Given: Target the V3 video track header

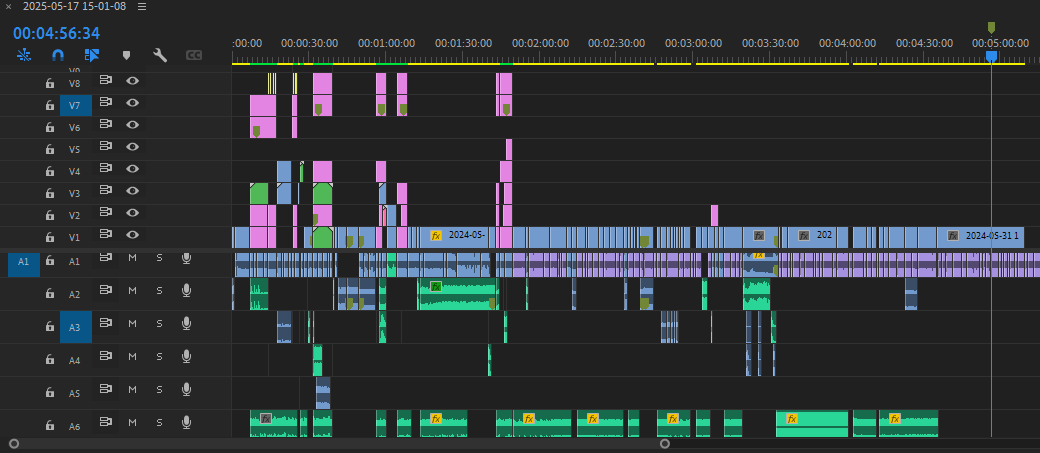Looking at the screenshot, I should [75, 193].
